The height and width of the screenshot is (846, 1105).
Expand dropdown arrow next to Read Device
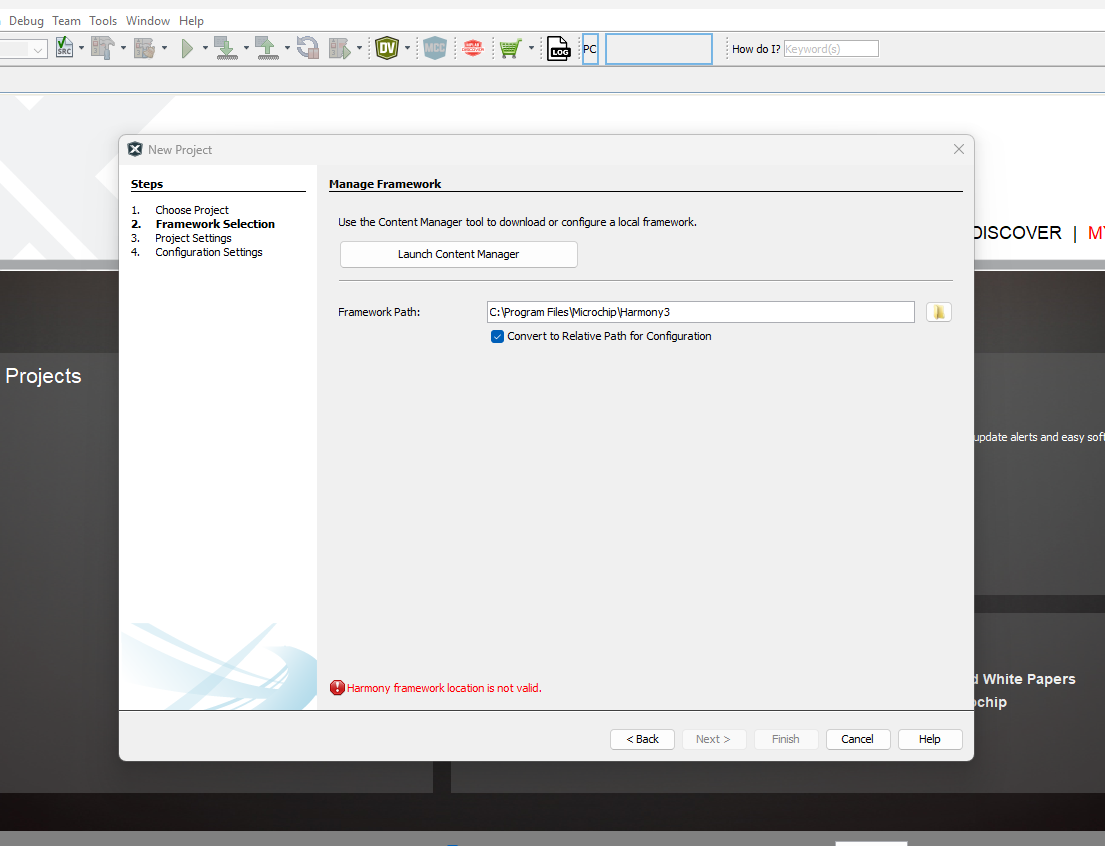(x=287, y=48)
